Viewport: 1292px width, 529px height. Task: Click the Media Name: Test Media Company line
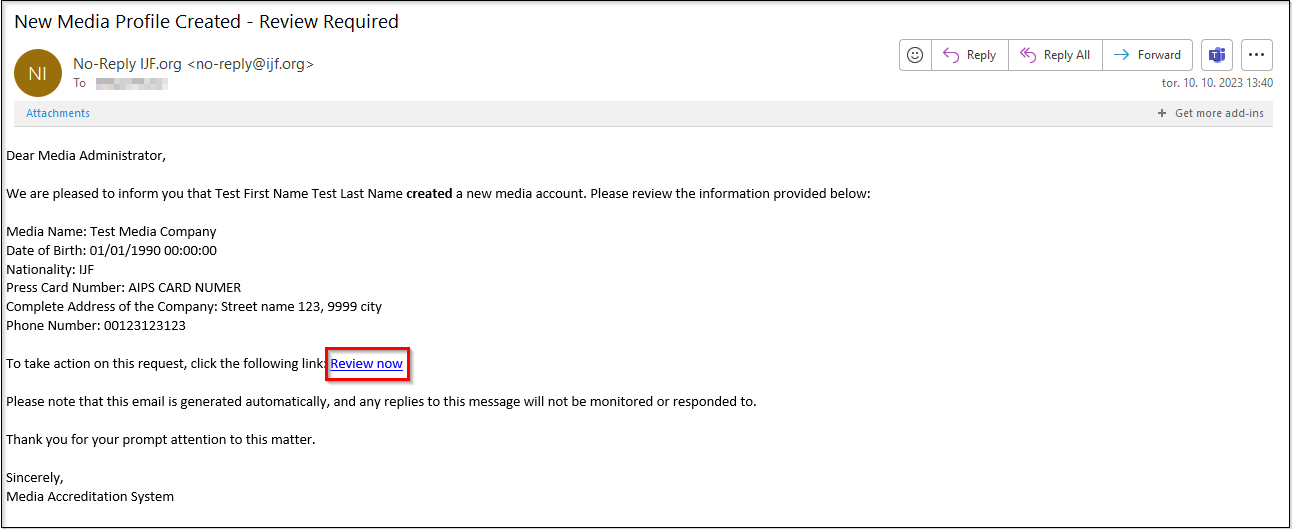(111, 231)
